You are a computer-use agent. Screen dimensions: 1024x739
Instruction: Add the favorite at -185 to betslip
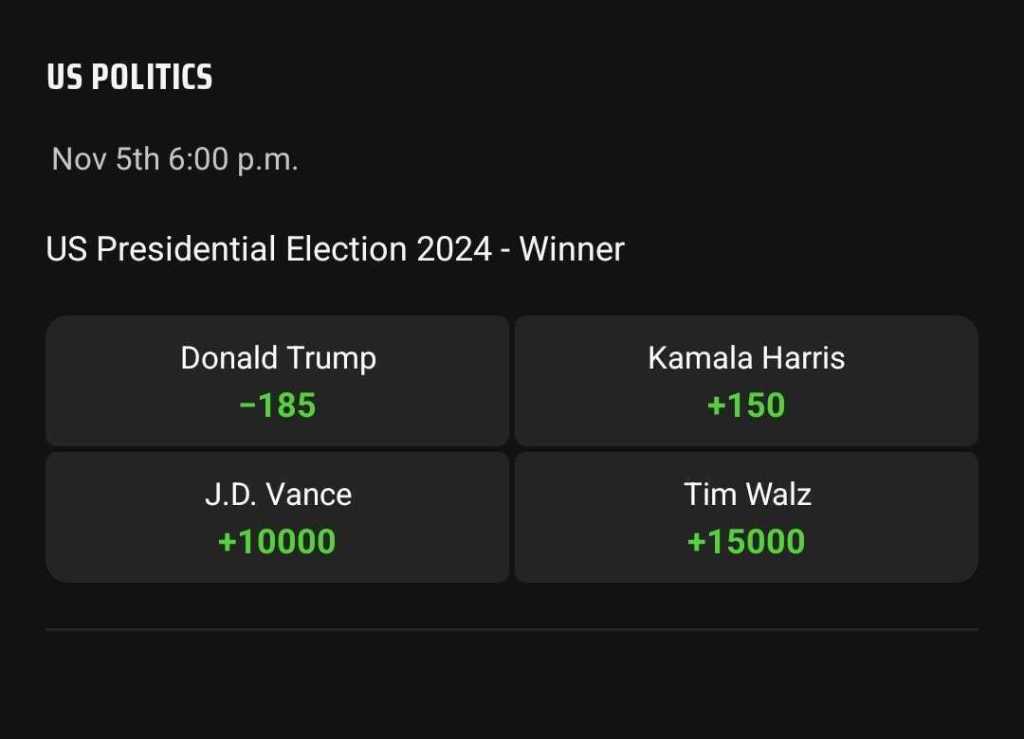coord(277,381)
